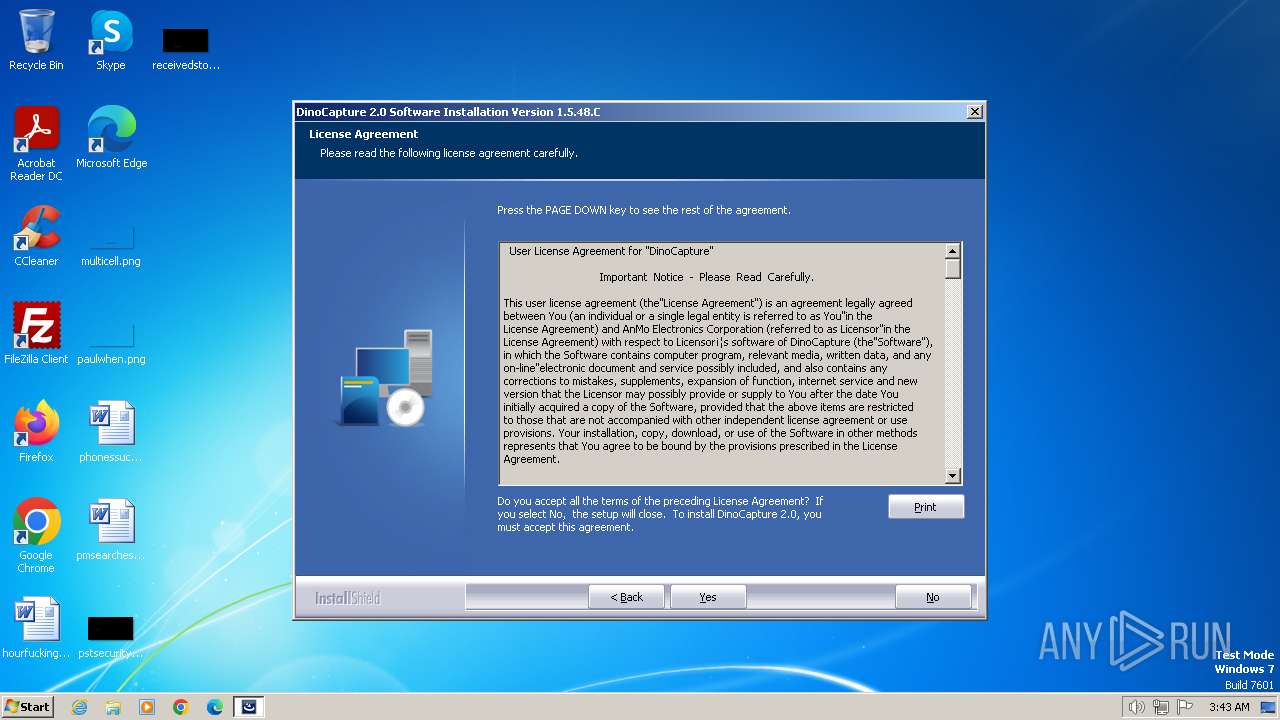Click the license scrollbar down arrow
Viewport: 1280px width, 720px height.
point(953,477)
